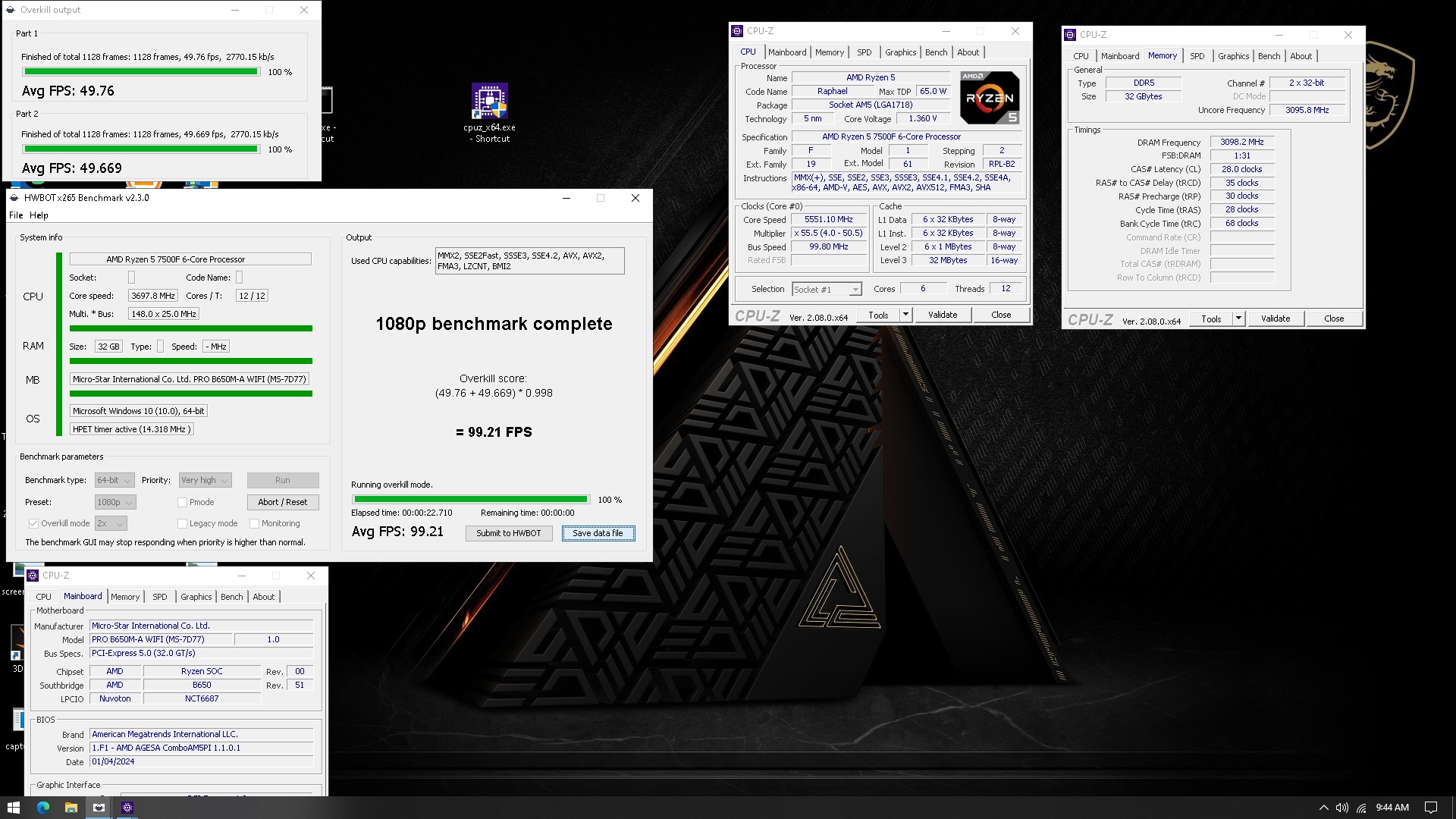Switch to Bench tab in CPU-Z CPU window
This screenshot has height=819, width=1456.
[x=936, y=52]
